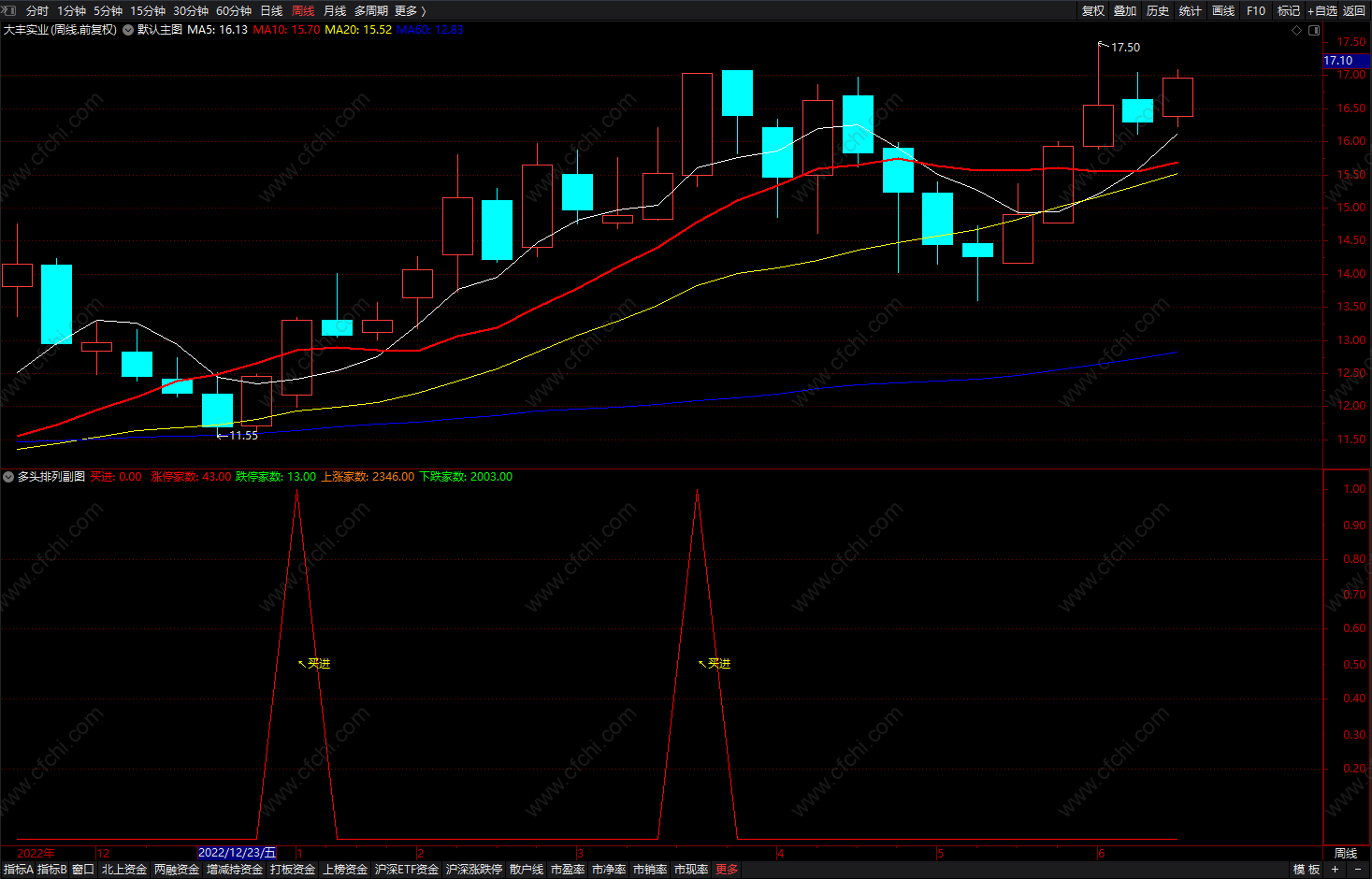
Task: Click the 返回 back button
Action: coord(1354,11)
